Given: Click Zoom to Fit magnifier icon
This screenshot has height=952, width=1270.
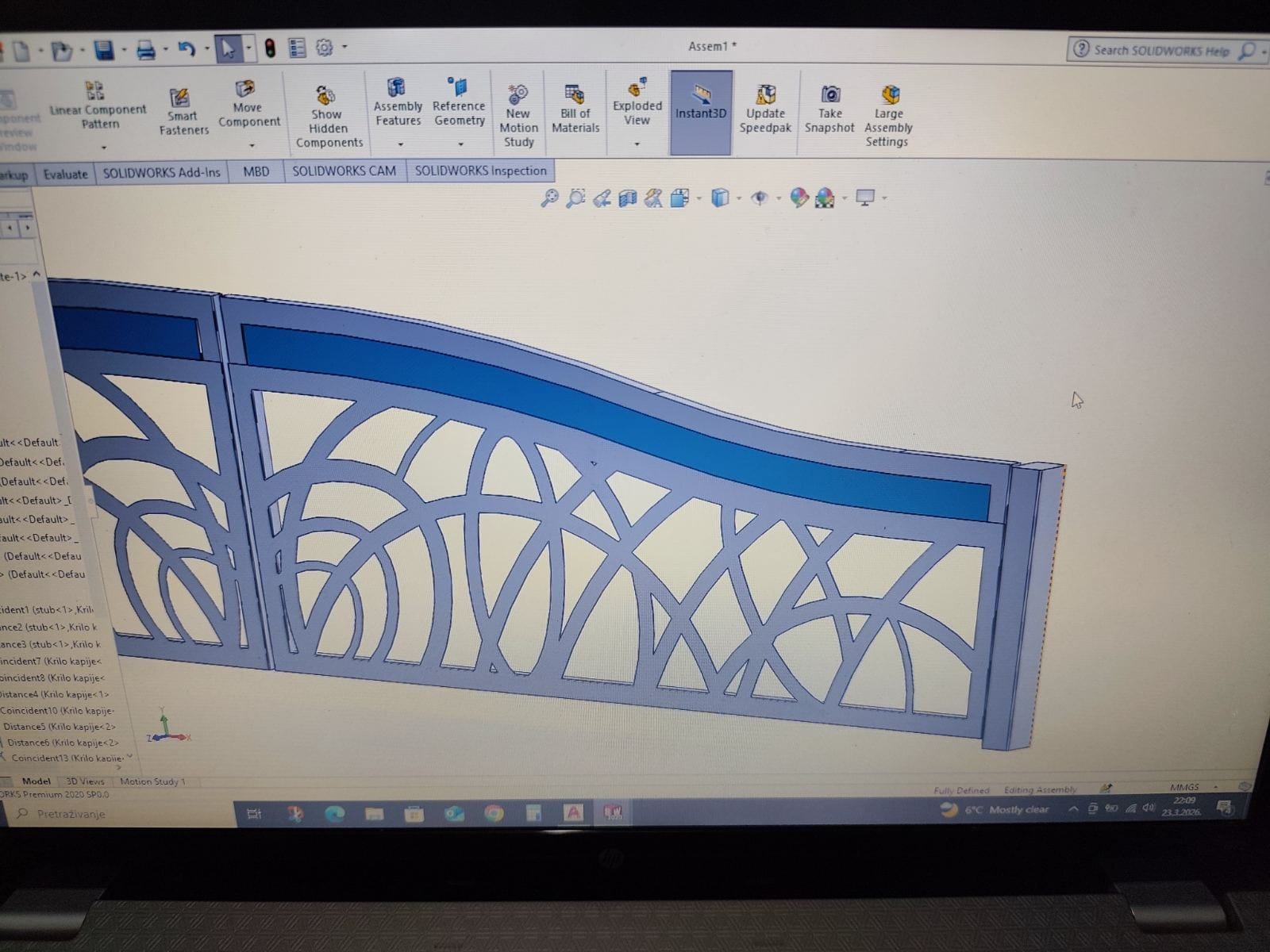Looking at the screenshot, I should [549, 198].
